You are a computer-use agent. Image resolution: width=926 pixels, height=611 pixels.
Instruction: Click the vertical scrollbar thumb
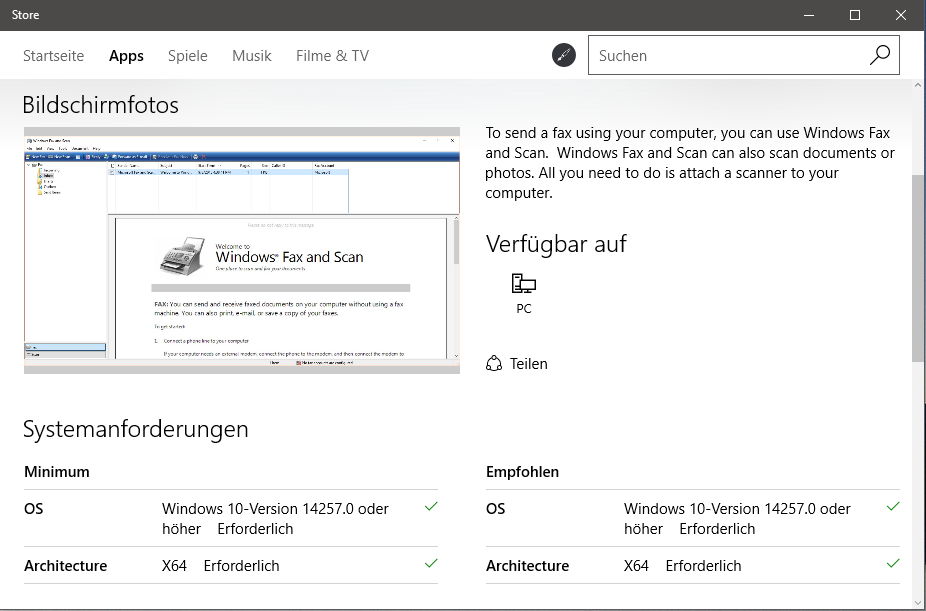[x=918, y=269]
